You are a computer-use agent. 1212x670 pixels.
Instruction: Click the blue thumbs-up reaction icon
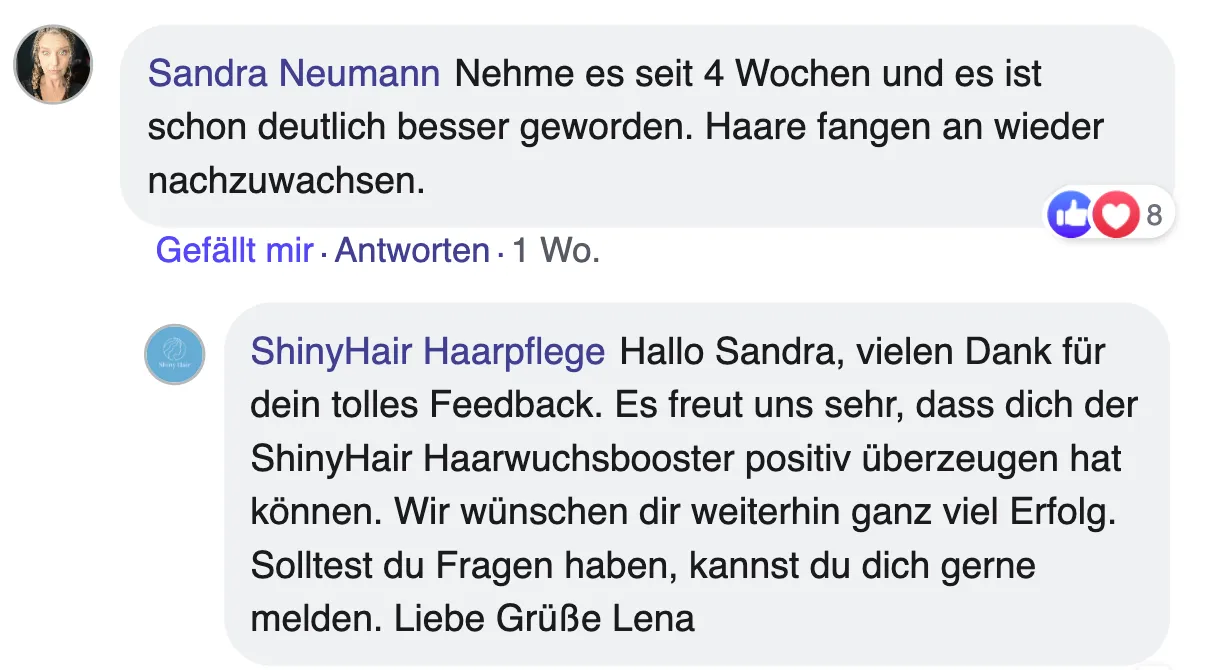[x=1070, y=215]
